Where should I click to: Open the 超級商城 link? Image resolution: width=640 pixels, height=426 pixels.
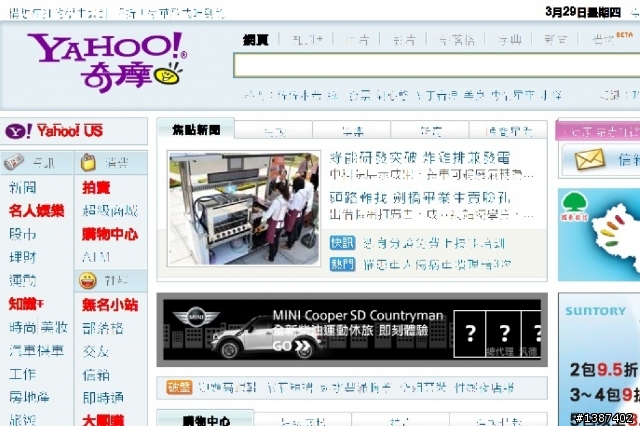(x=110, y=211)
